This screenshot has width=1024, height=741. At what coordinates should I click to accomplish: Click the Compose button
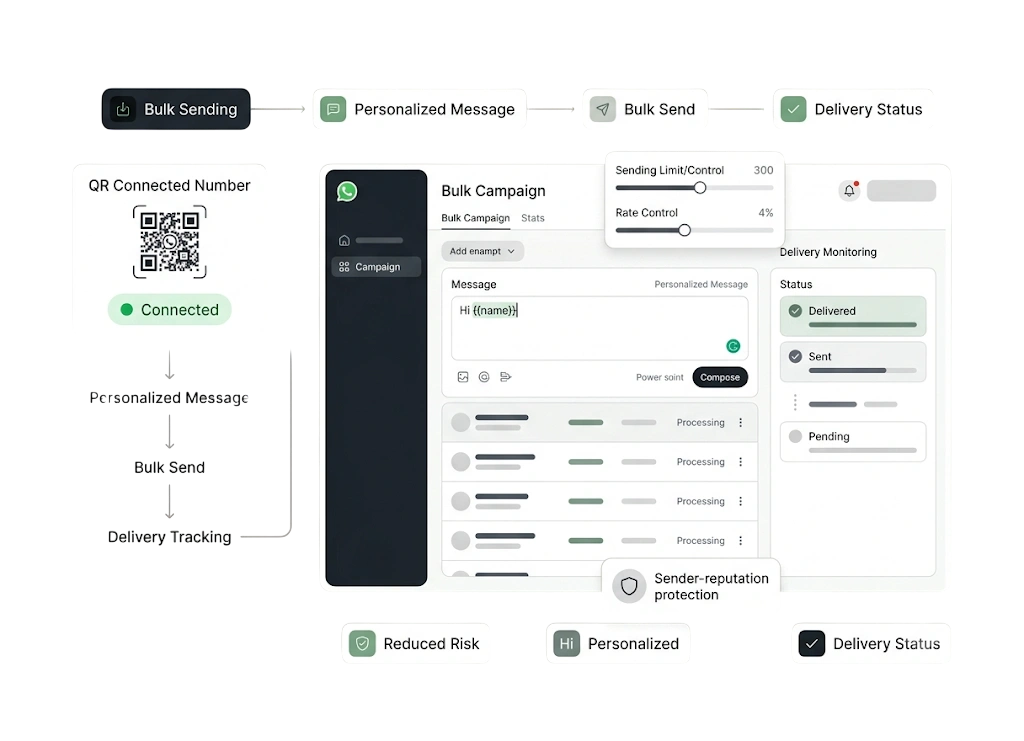[x=720, y=377]
